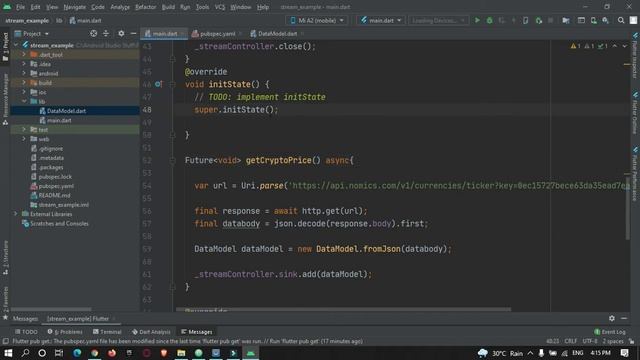Toggle Resource Manager side panel
The height and width of the screenshot is (360, 640).
coord(5,99)
